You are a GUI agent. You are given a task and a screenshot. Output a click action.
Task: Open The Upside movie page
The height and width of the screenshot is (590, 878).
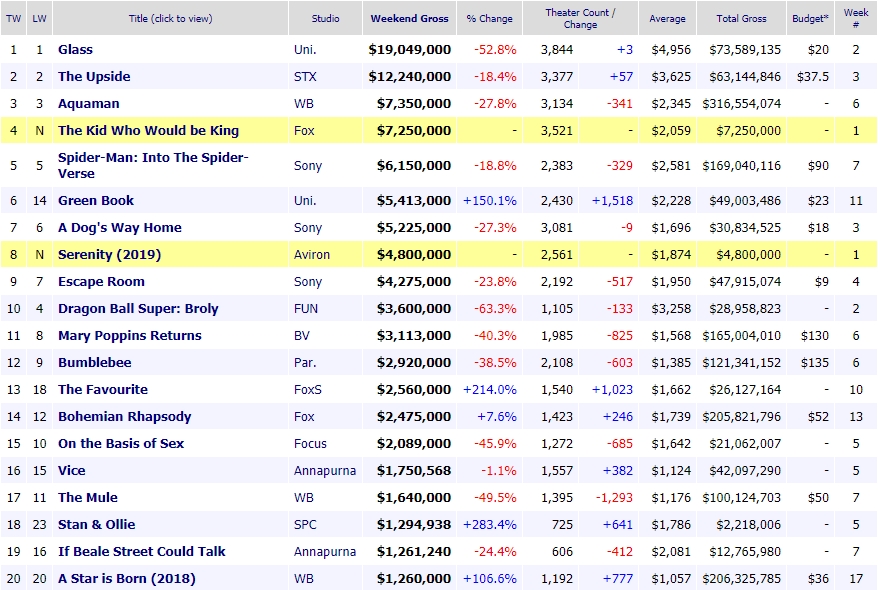(x=94, y=76)
